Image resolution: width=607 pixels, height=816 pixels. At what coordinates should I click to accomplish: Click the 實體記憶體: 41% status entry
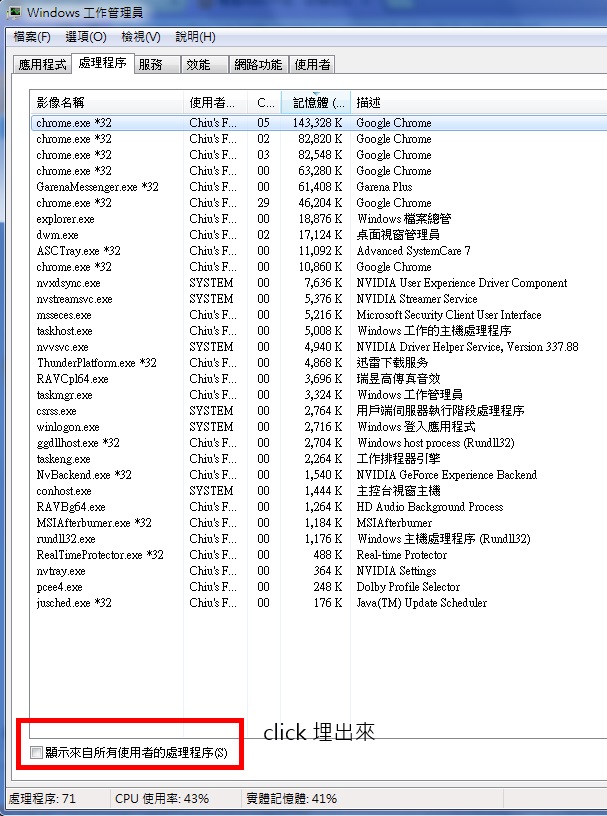[x=292, y=798]
